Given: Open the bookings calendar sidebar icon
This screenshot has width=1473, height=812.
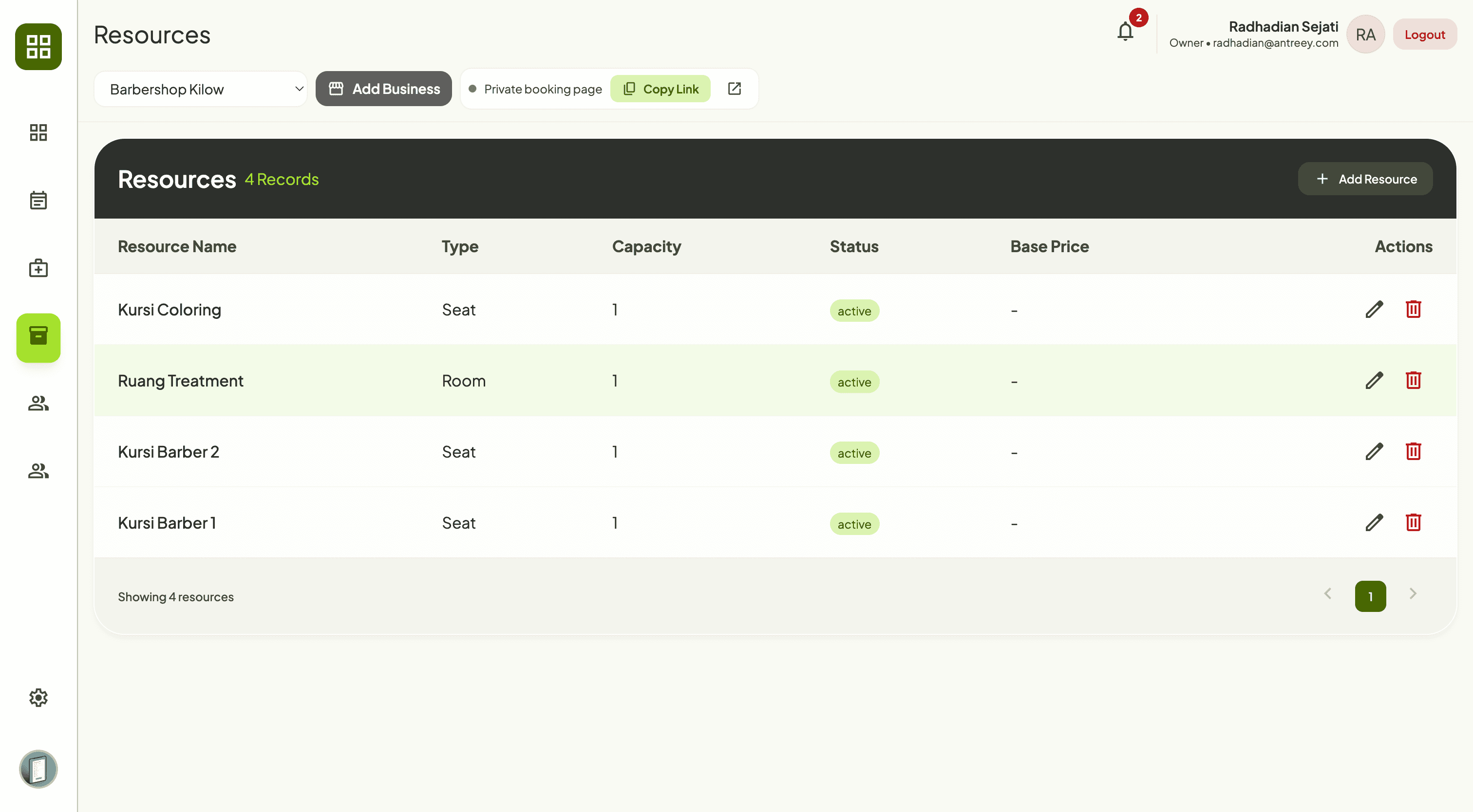Looking at the screenshot, I should click(x=38, y=200).
